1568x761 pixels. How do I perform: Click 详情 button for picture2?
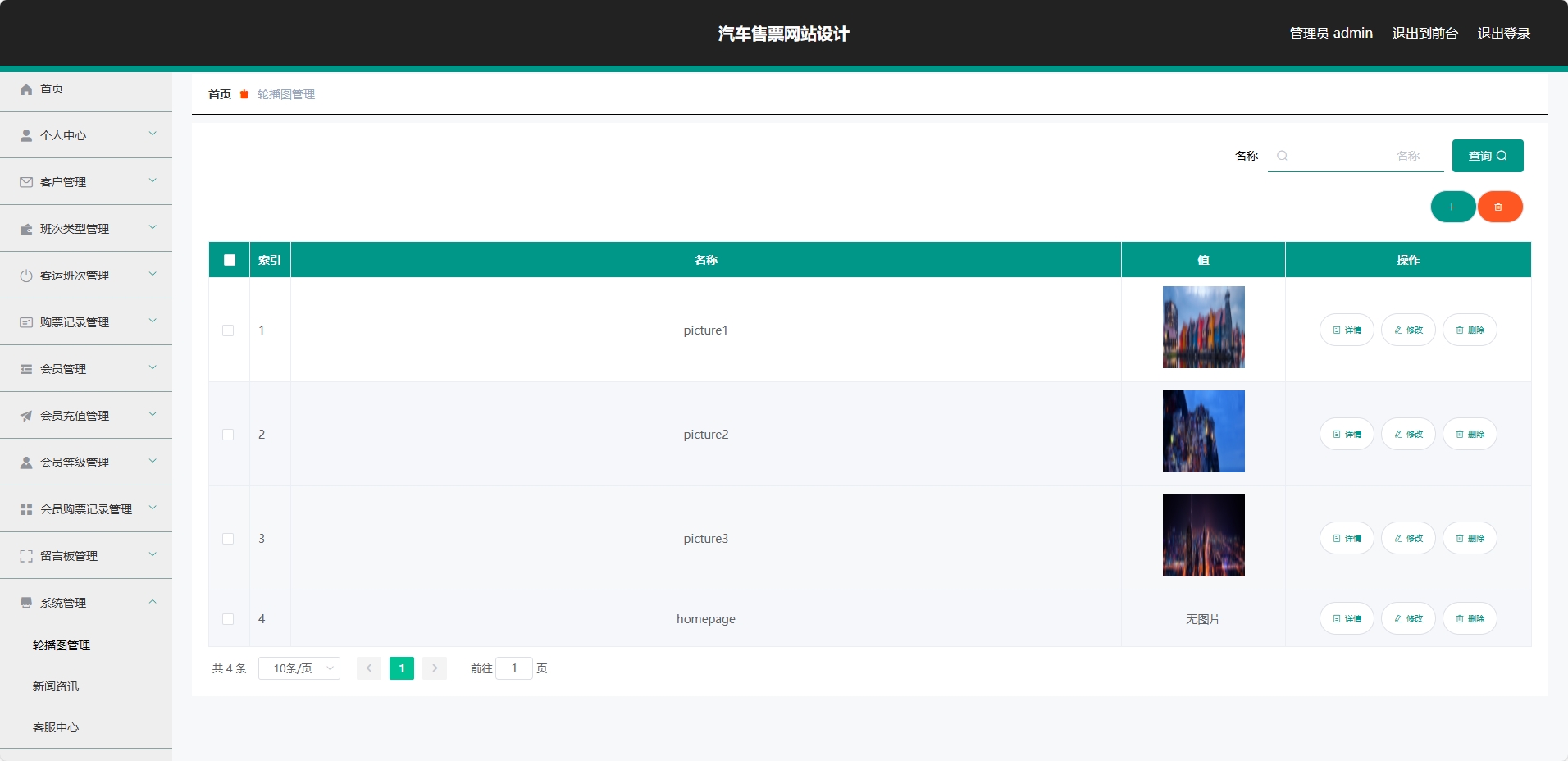tap(1347, 434)
